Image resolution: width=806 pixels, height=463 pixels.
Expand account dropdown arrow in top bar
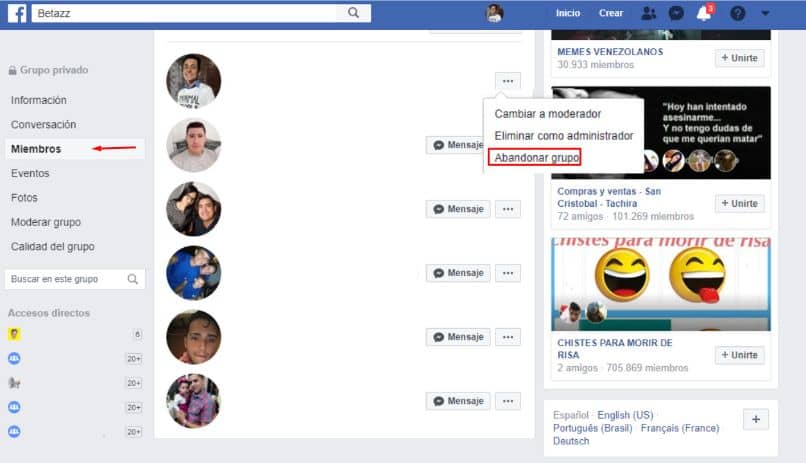[x=765, y=13]
